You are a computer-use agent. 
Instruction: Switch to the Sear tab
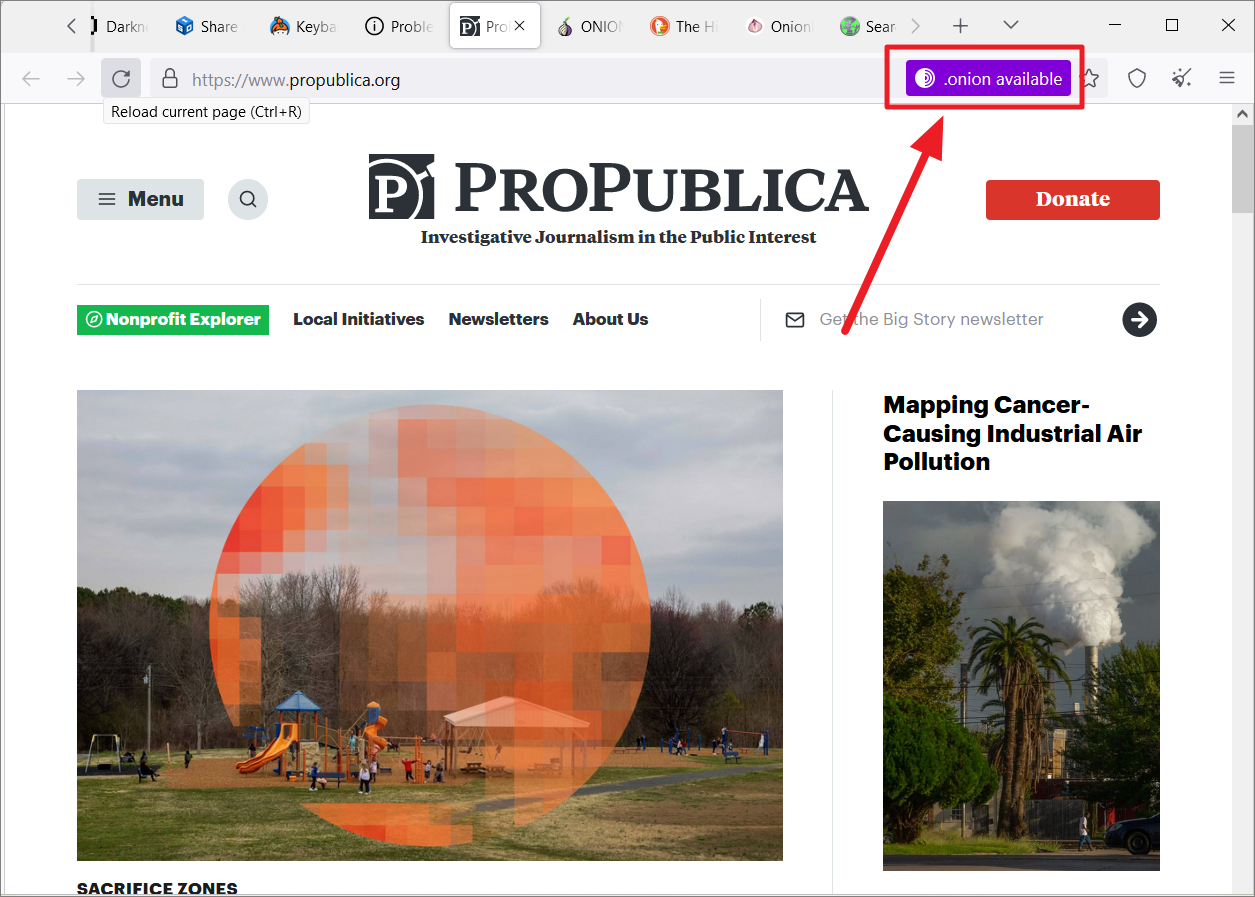click(868, 27)
